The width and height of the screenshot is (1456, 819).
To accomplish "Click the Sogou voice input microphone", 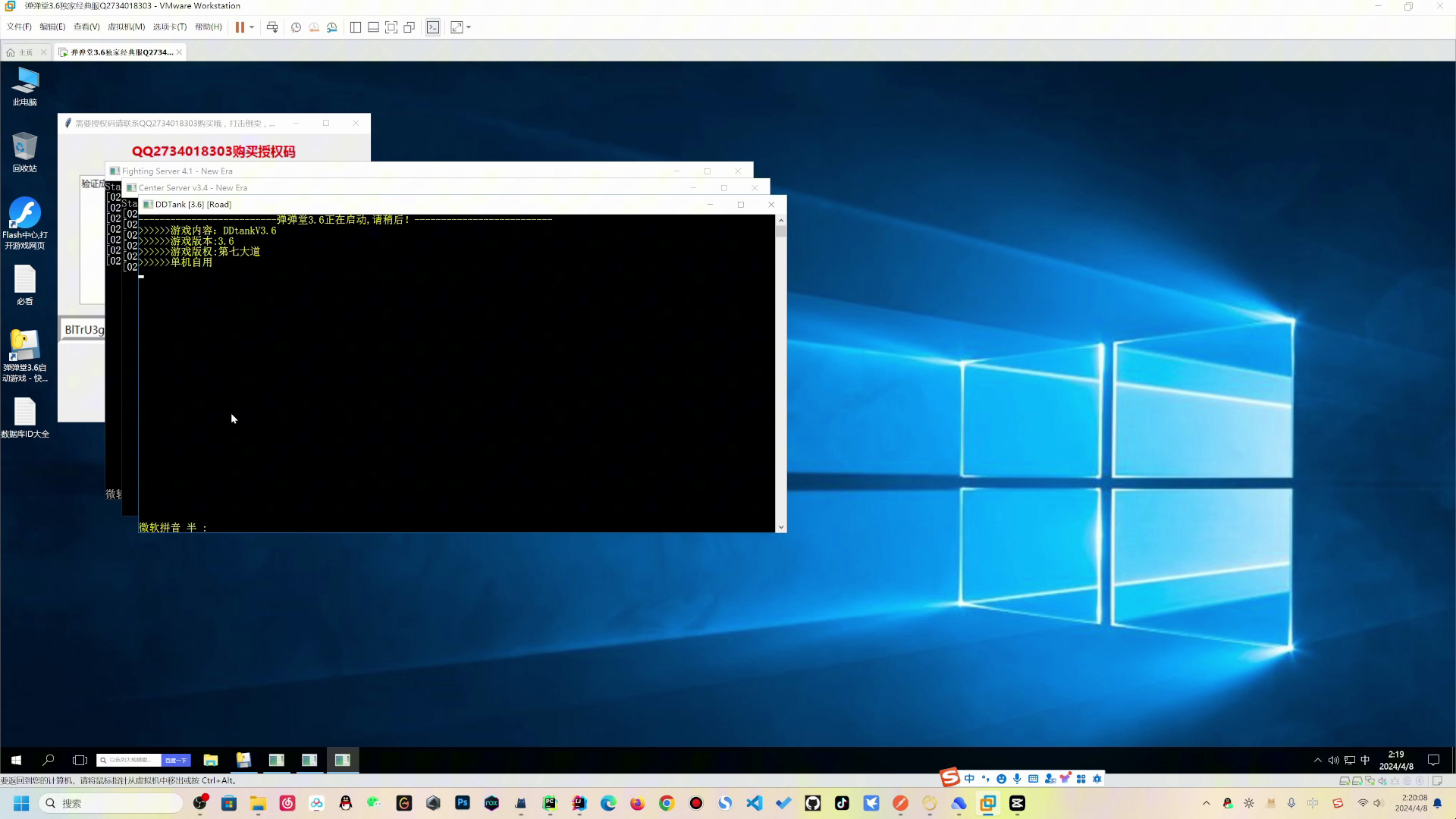I will (x=1017, y=779).
